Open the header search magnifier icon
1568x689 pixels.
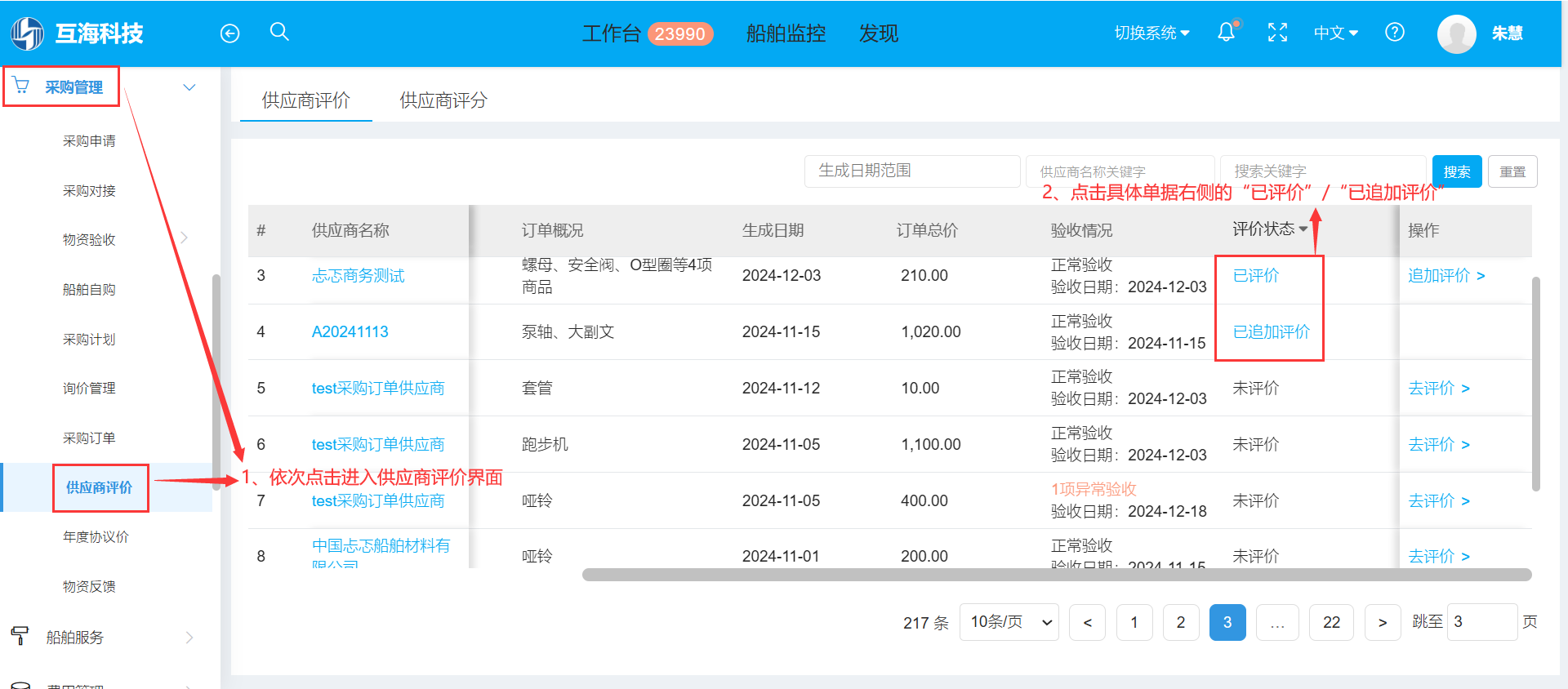tap(279, 32)
